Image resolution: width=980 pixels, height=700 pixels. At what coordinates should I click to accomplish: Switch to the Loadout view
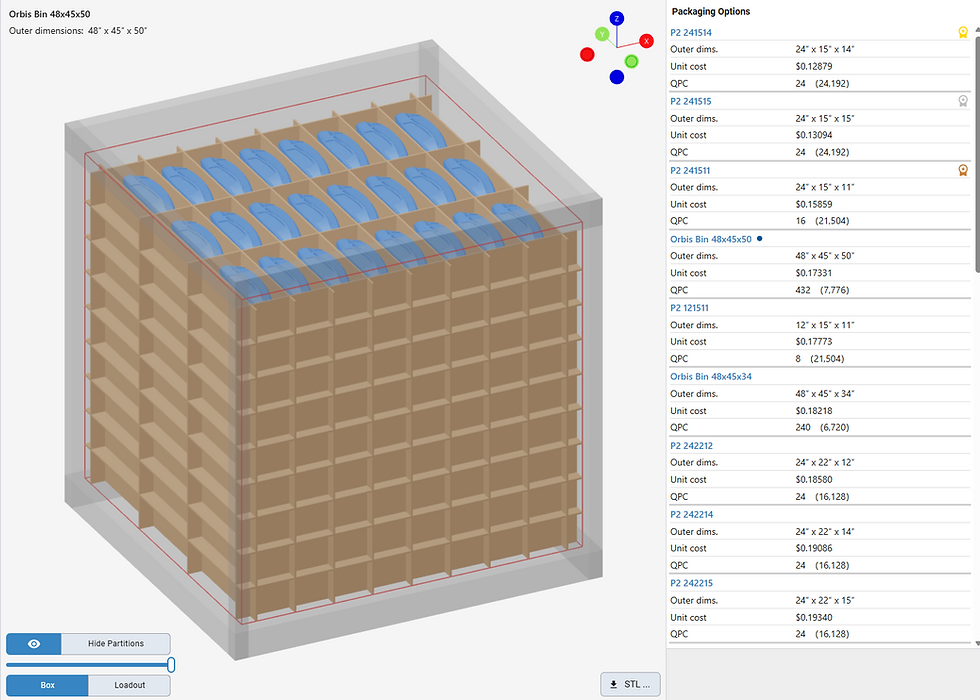pyautogui.click(x=128, y=685)
